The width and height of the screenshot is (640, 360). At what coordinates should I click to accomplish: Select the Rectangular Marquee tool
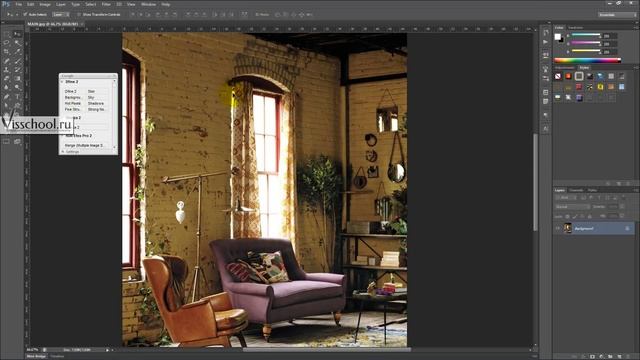7,35
